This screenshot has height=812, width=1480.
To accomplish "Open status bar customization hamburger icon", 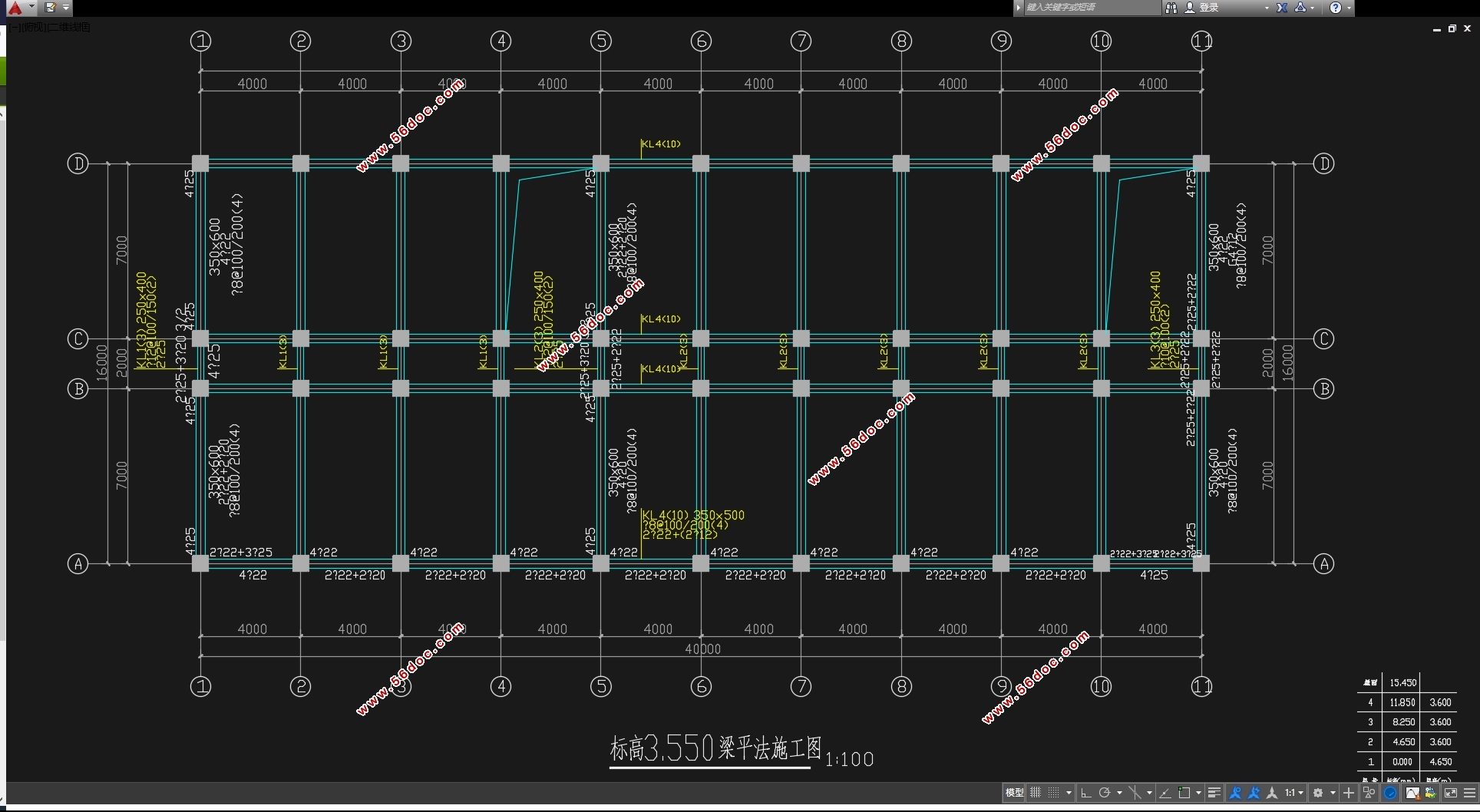I will (x=1470, y=793).
